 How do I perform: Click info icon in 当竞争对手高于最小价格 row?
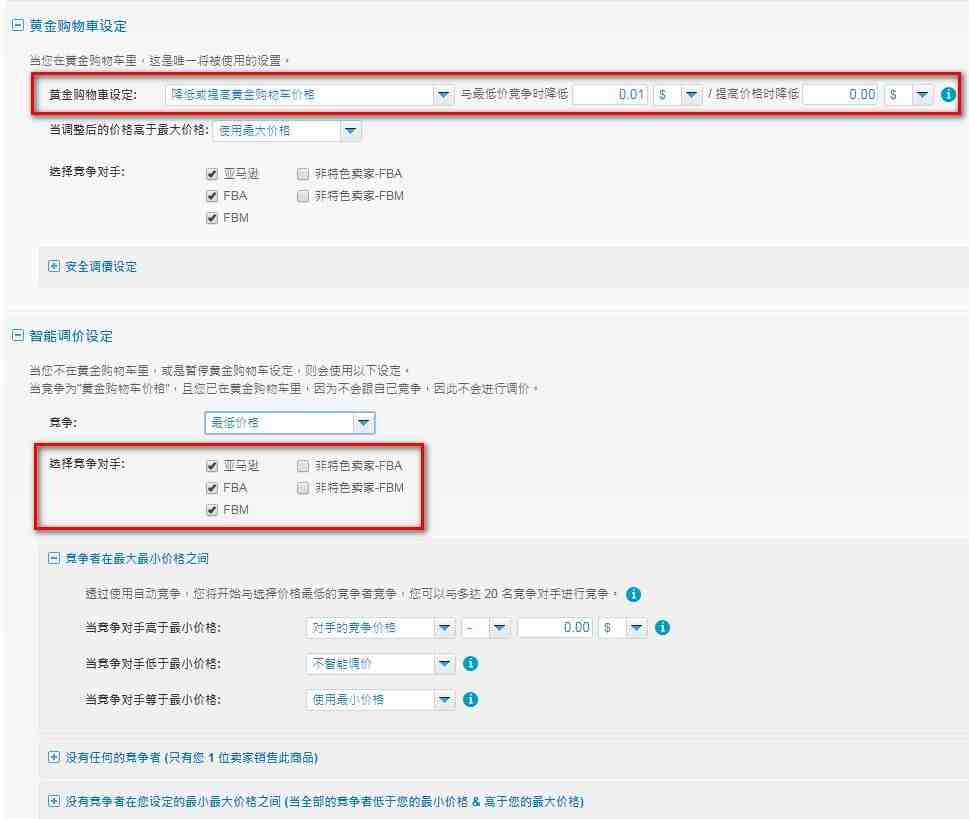tap(661, 628)
